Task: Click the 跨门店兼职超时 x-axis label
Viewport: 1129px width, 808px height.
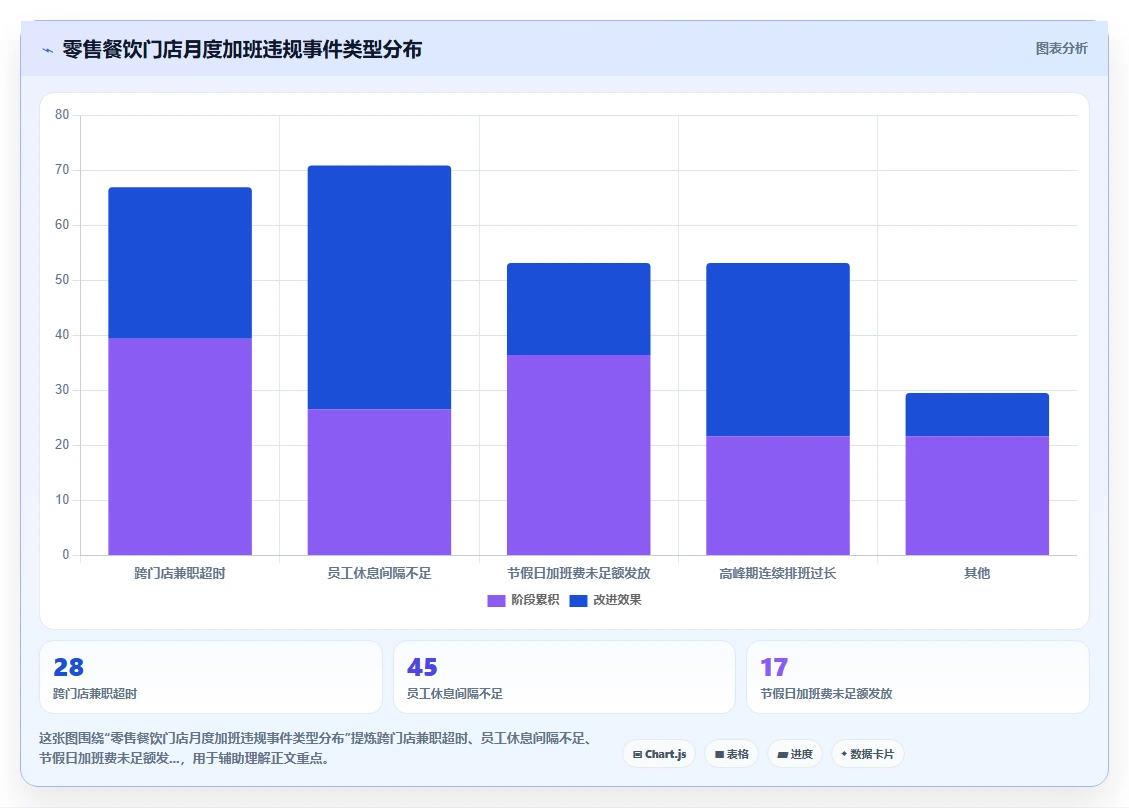Action: pyautogui.click(x=180, y=573)
